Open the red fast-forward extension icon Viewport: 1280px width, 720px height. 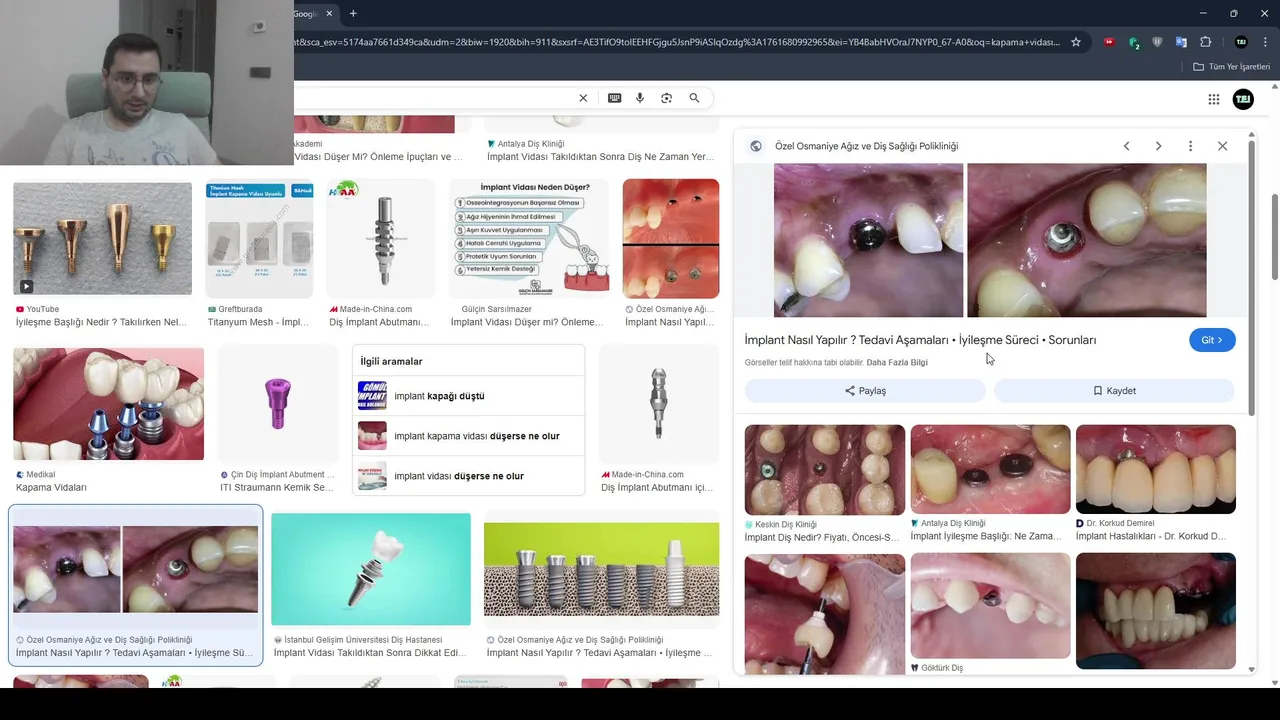pyautogui.click(x=1109, y=42)
